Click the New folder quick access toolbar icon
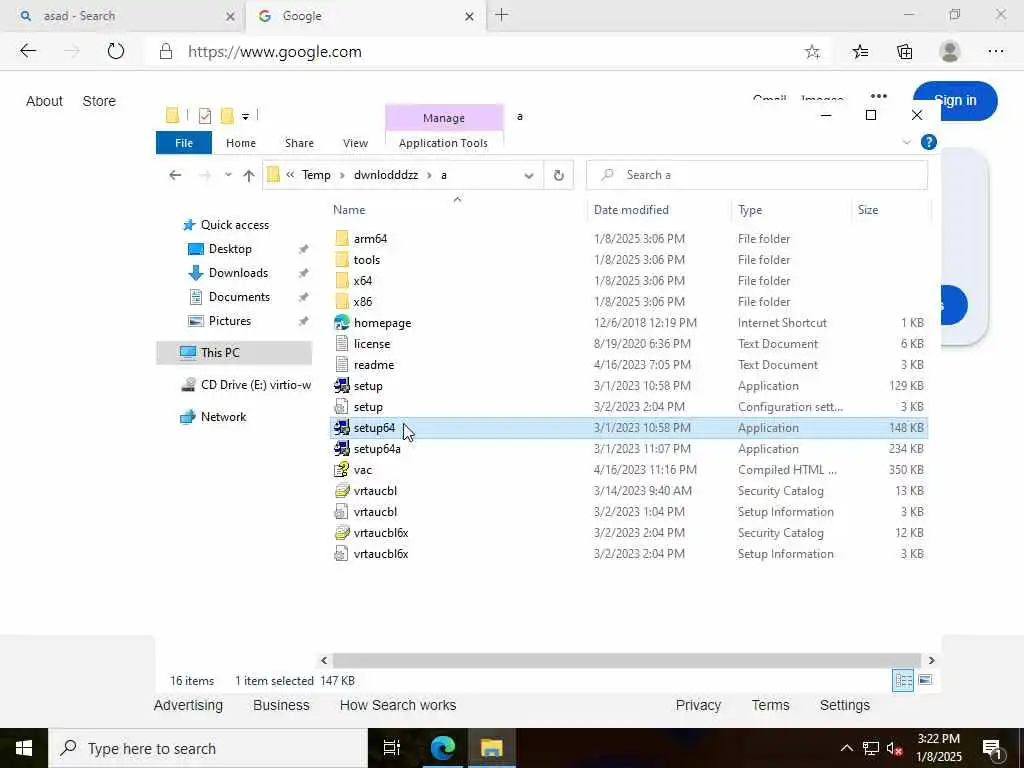1024x768 pixels. (227, 116)
